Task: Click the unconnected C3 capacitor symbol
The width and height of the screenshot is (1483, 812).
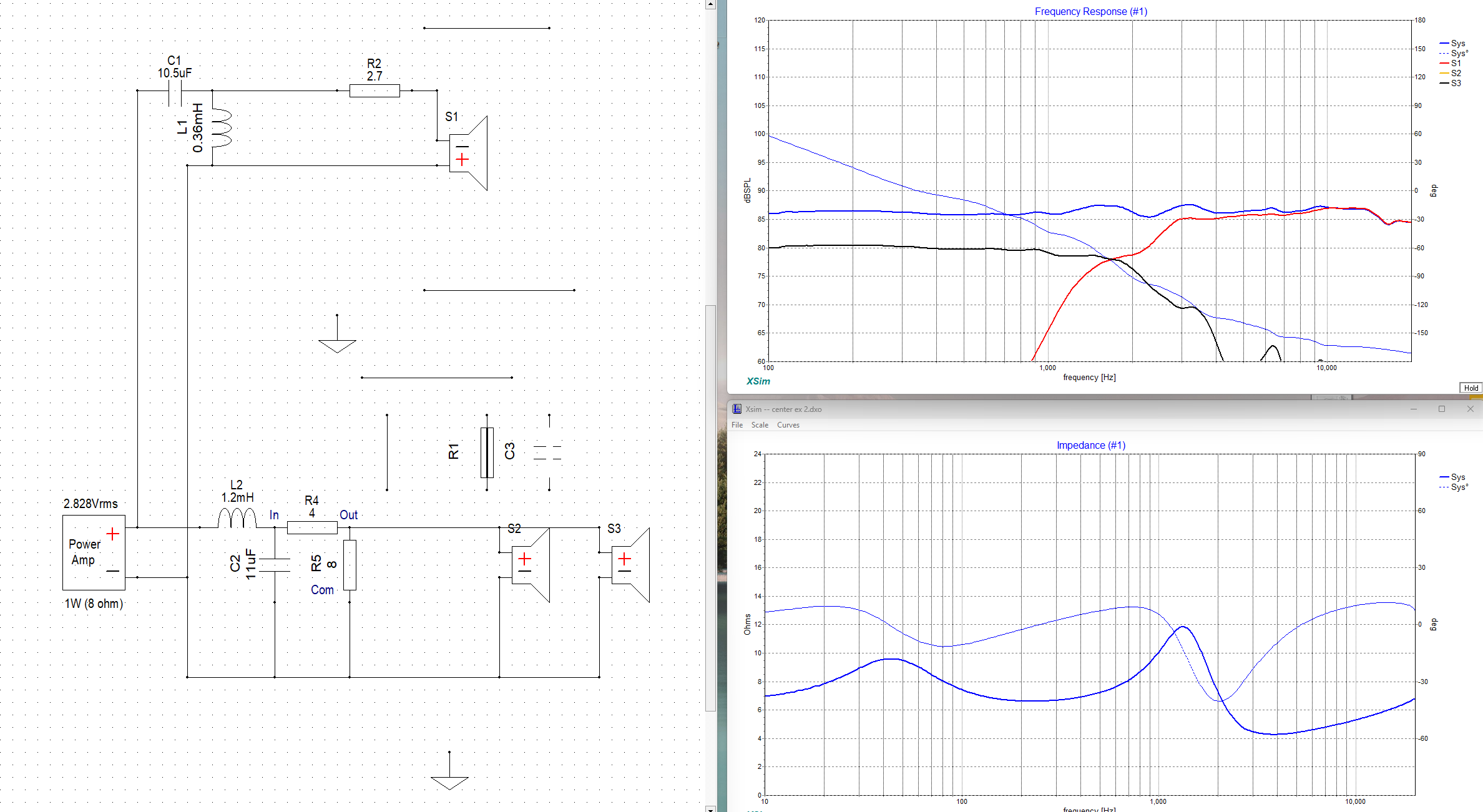Action: 548,452
